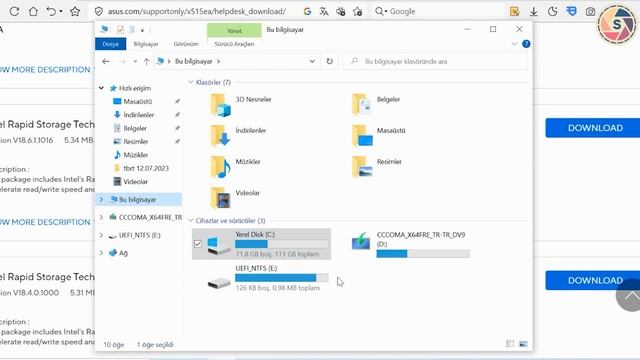The height and width of the screenshot is (360, 640).
Task: Click Bu bilgisayar breadcrumb in address bar
Action: coord(193,61)
